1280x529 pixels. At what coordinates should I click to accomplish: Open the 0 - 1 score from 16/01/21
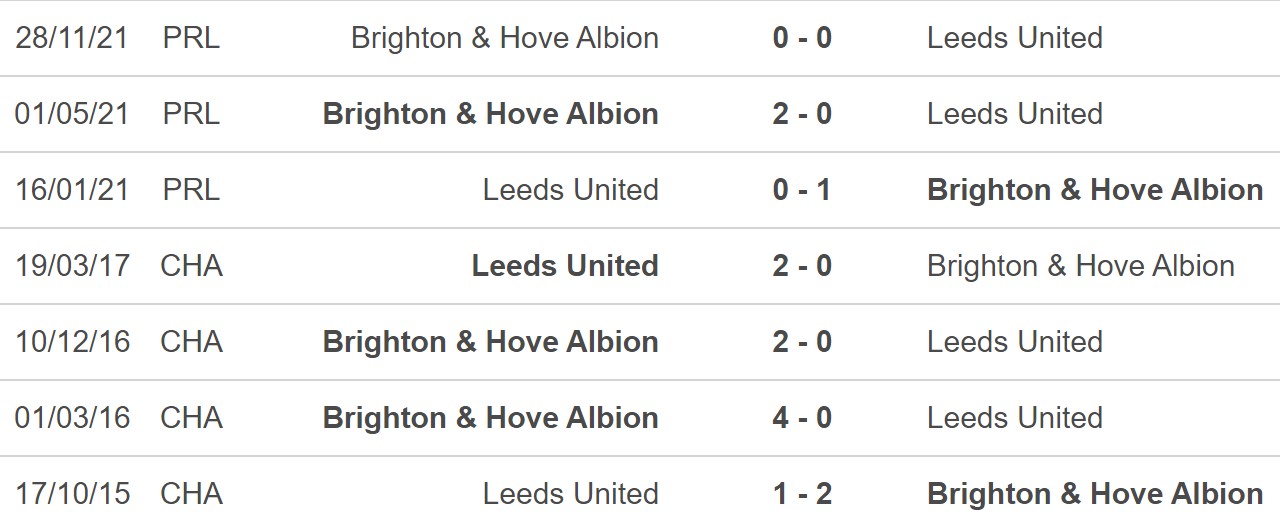[802, 190]
